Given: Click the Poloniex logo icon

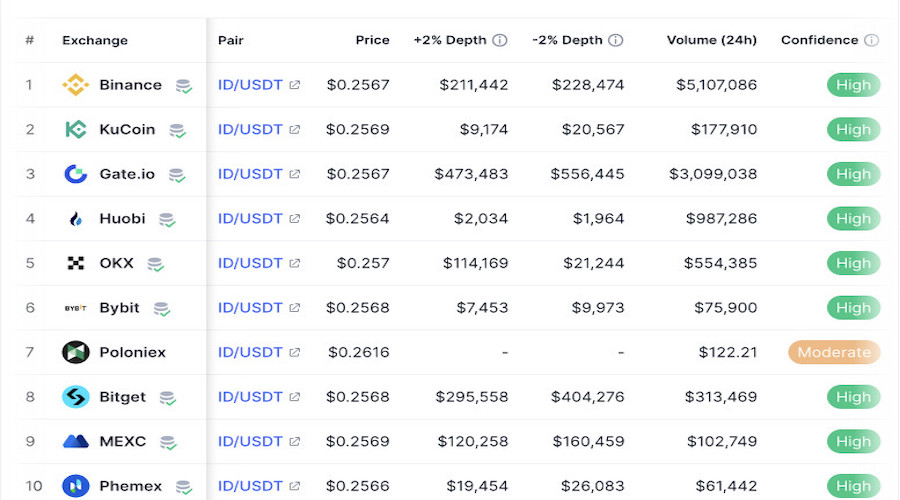Looking at the screenshot, I should tap(76, 352).
